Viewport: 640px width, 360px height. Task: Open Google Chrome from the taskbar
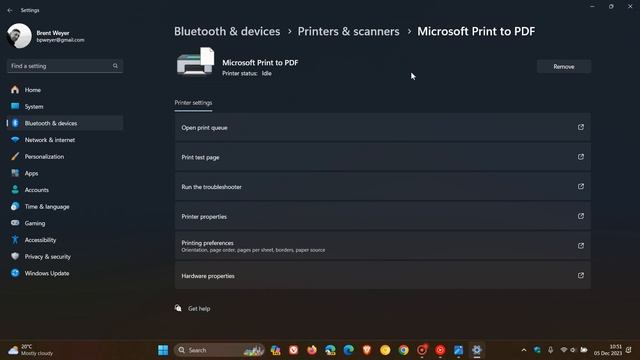[x=403, y=350]
